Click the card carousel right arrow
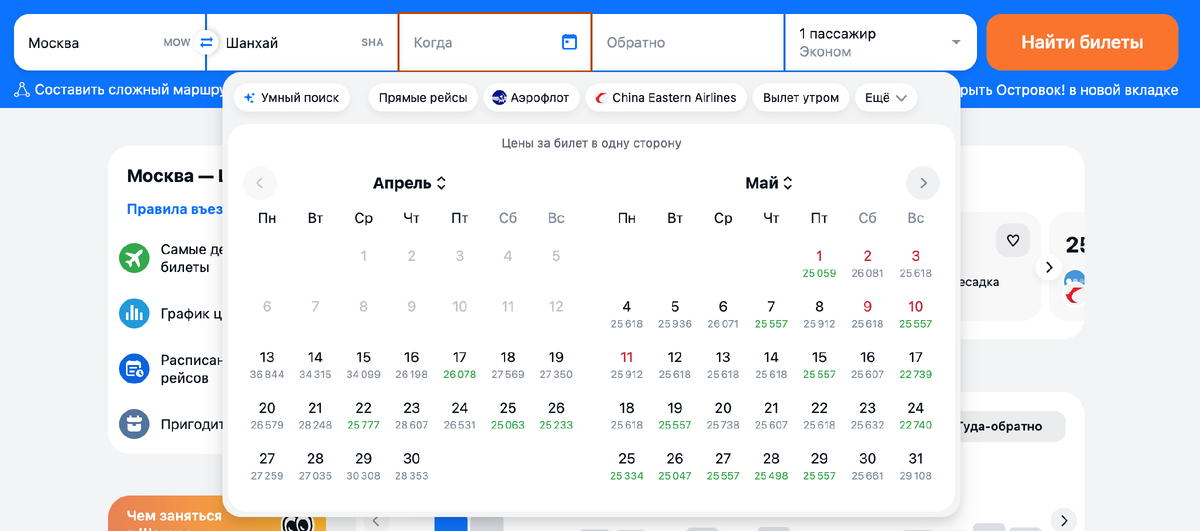Viewport: 1200px width, 531px height. (x=1049, y=267)
